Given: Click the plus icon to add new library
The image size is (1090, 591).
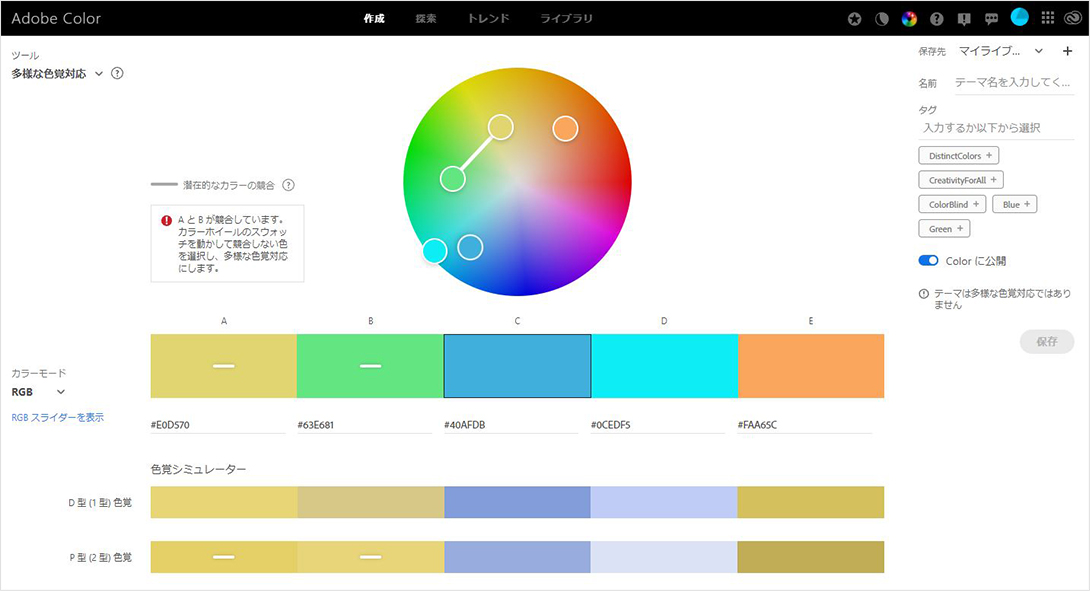Looking at the screenshot, I should click(1067, 51).
